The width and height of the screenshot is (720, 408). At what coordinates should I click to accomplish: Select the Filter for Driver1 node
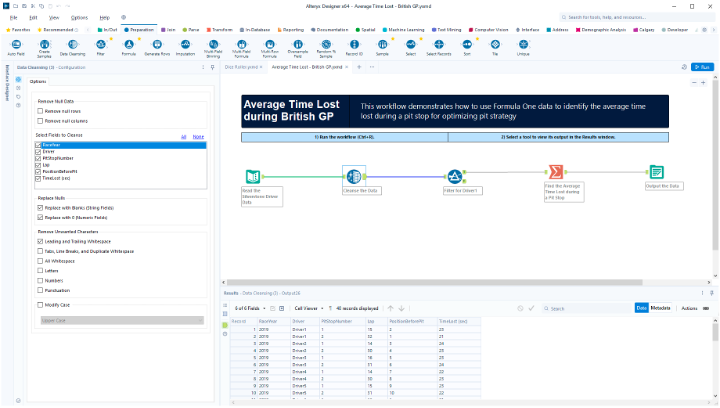click(455, 176)
